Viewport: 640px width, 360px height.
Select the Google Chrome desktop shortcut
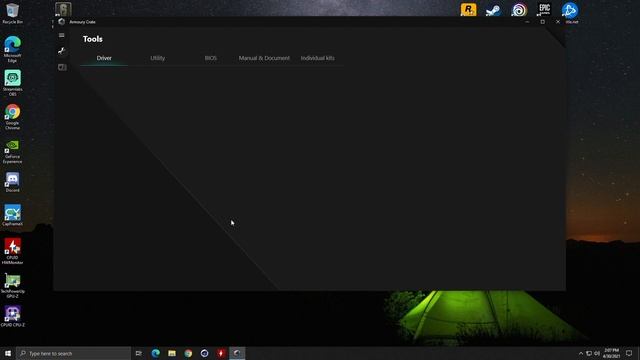(x=13, y=117)
